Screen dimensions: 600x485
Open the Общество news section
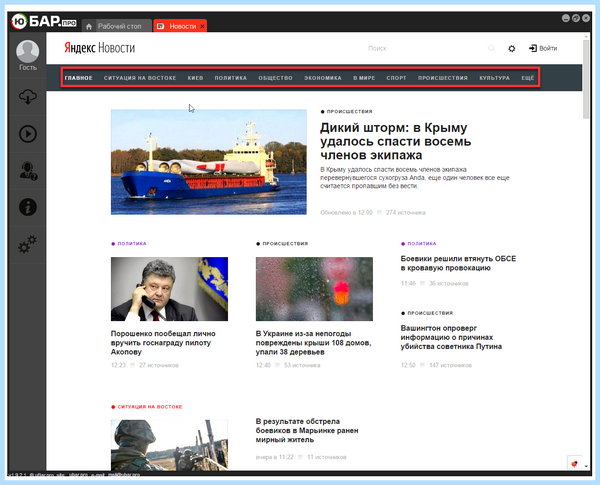click(275, 78)
